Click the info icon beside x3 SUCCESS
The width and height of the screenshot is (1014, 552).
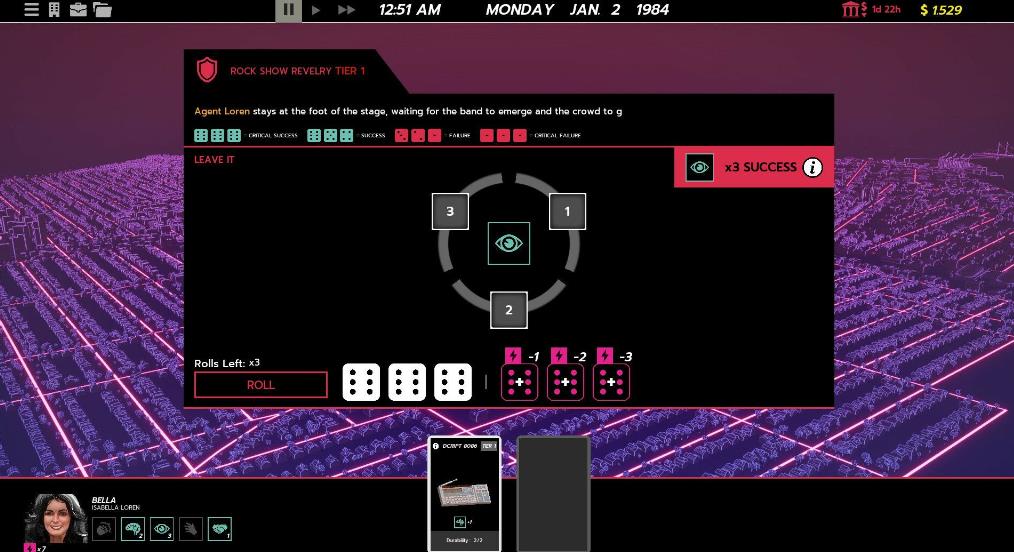[x=813, y=167]
